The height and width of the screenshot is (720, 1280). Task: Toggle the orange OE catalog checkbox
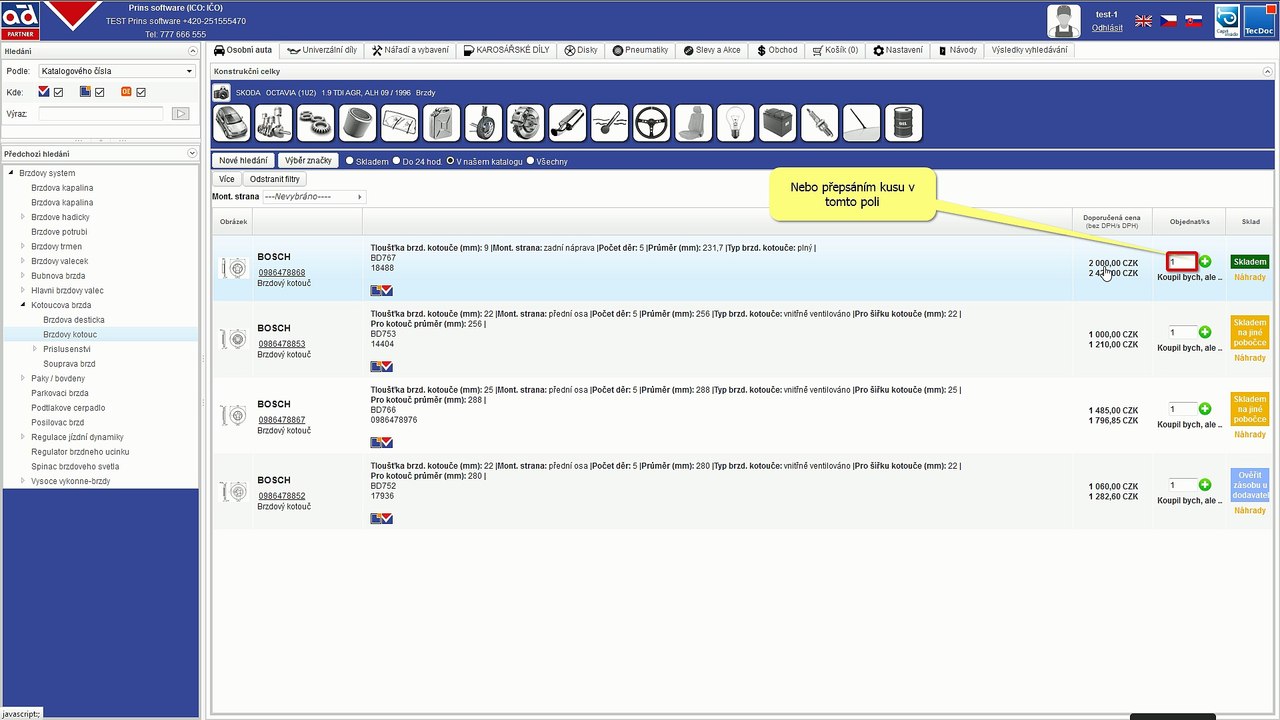141,92
